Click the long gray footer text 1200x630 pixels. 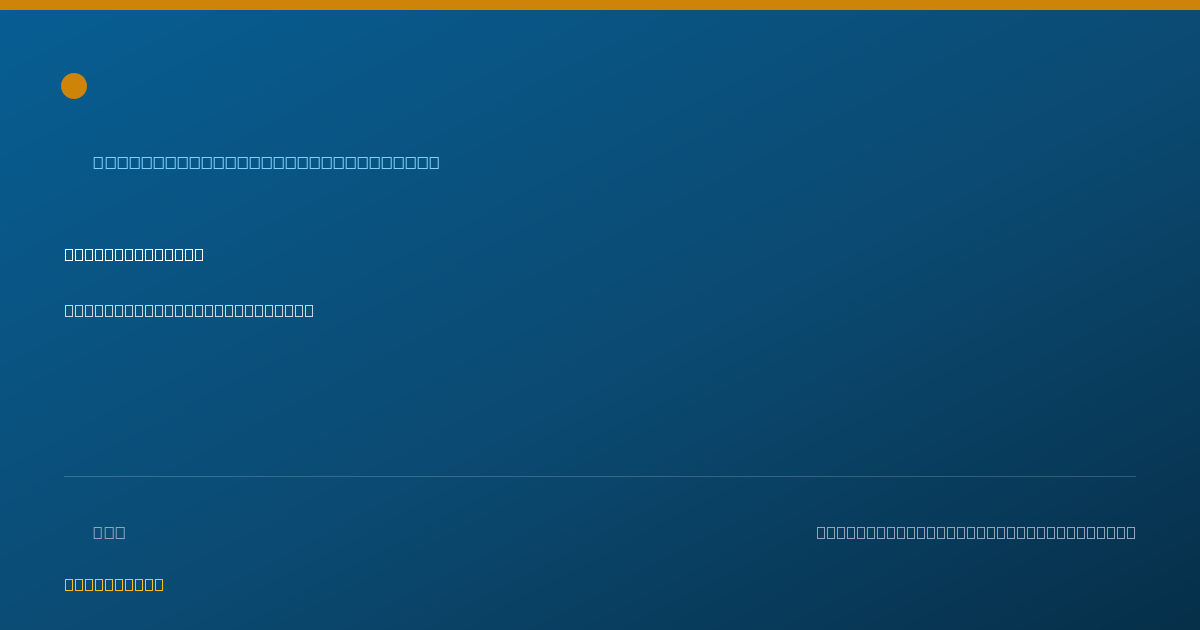(976, 532)
